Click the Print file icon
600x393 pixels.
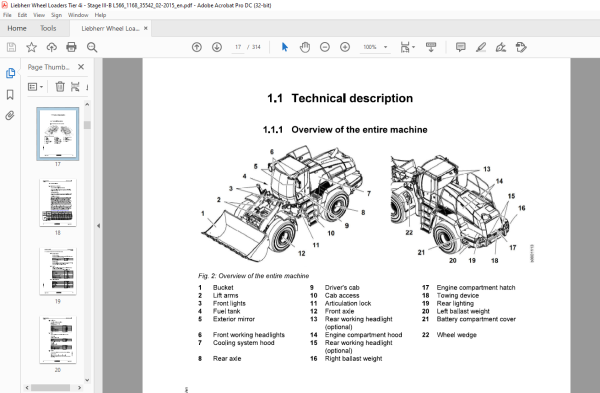coord(72,47)
